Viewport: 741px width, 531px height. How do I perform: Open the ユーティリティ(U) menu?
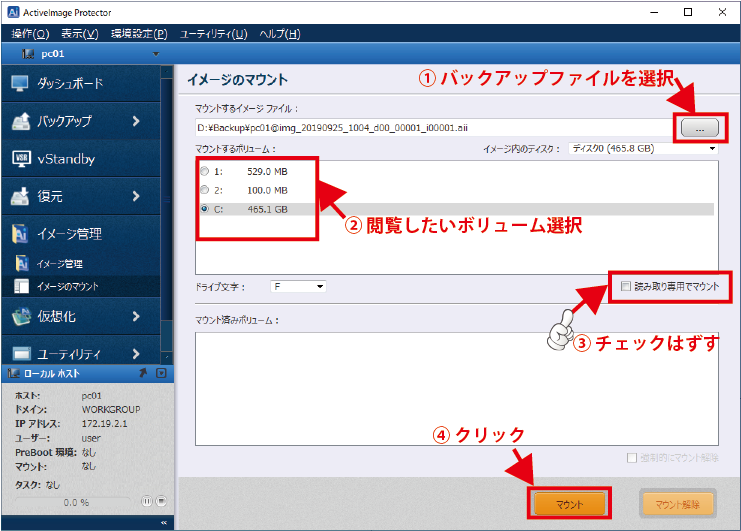(x=213, y=34)
